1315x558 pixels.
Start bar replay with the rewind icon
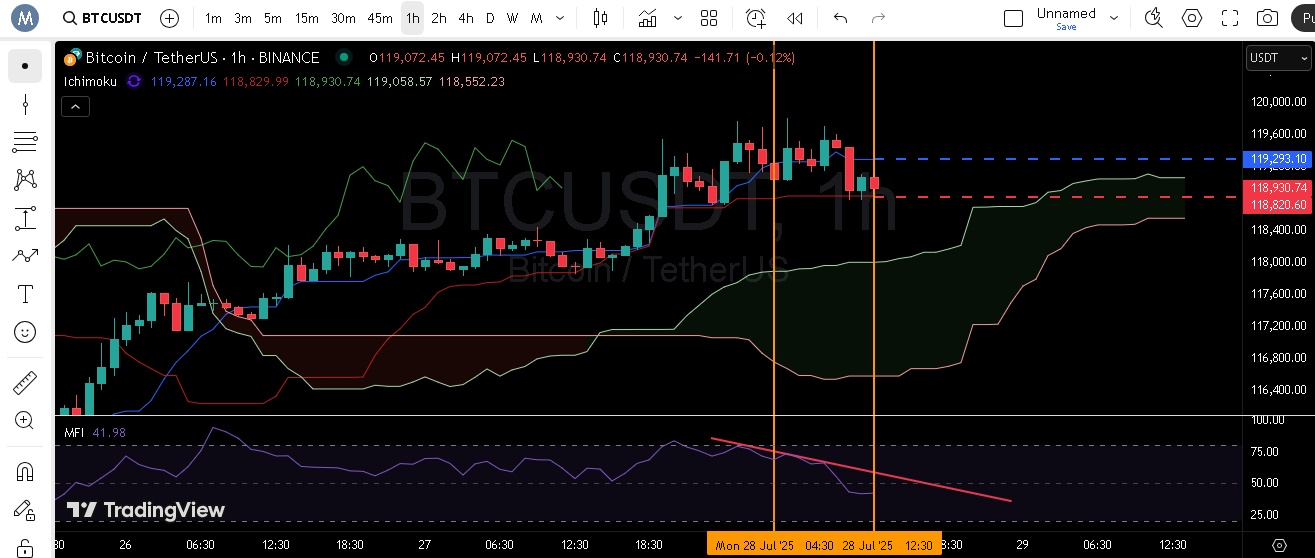[x=795, y=18]
